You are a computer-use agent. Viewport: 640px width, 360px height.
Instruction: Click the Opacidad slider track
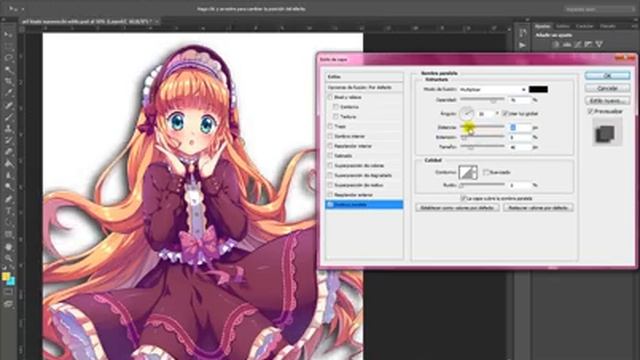click(x=482, y=99)
